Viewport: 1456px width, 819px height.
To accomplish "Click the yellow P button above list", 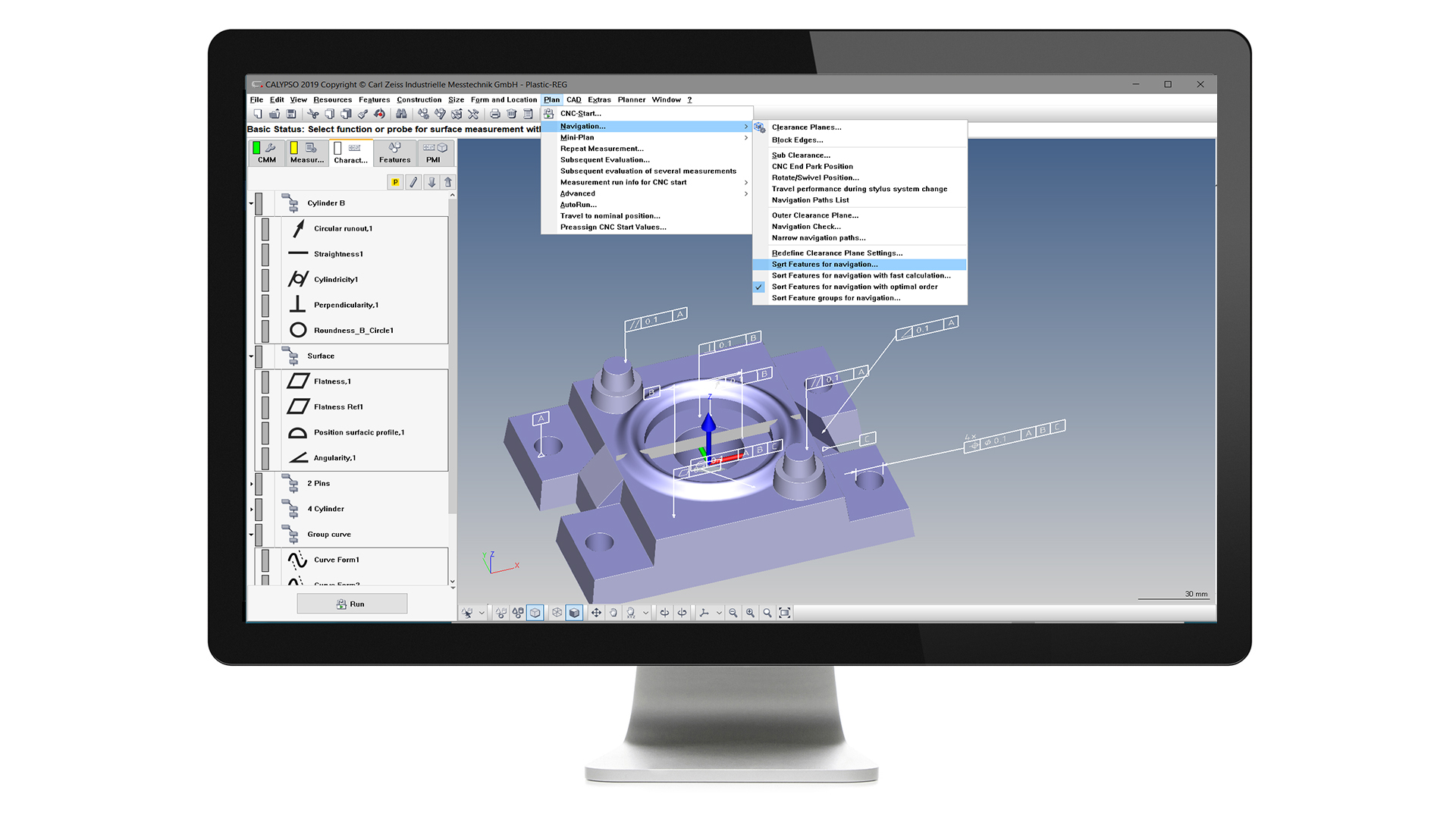I will click(x=395, y=182).
